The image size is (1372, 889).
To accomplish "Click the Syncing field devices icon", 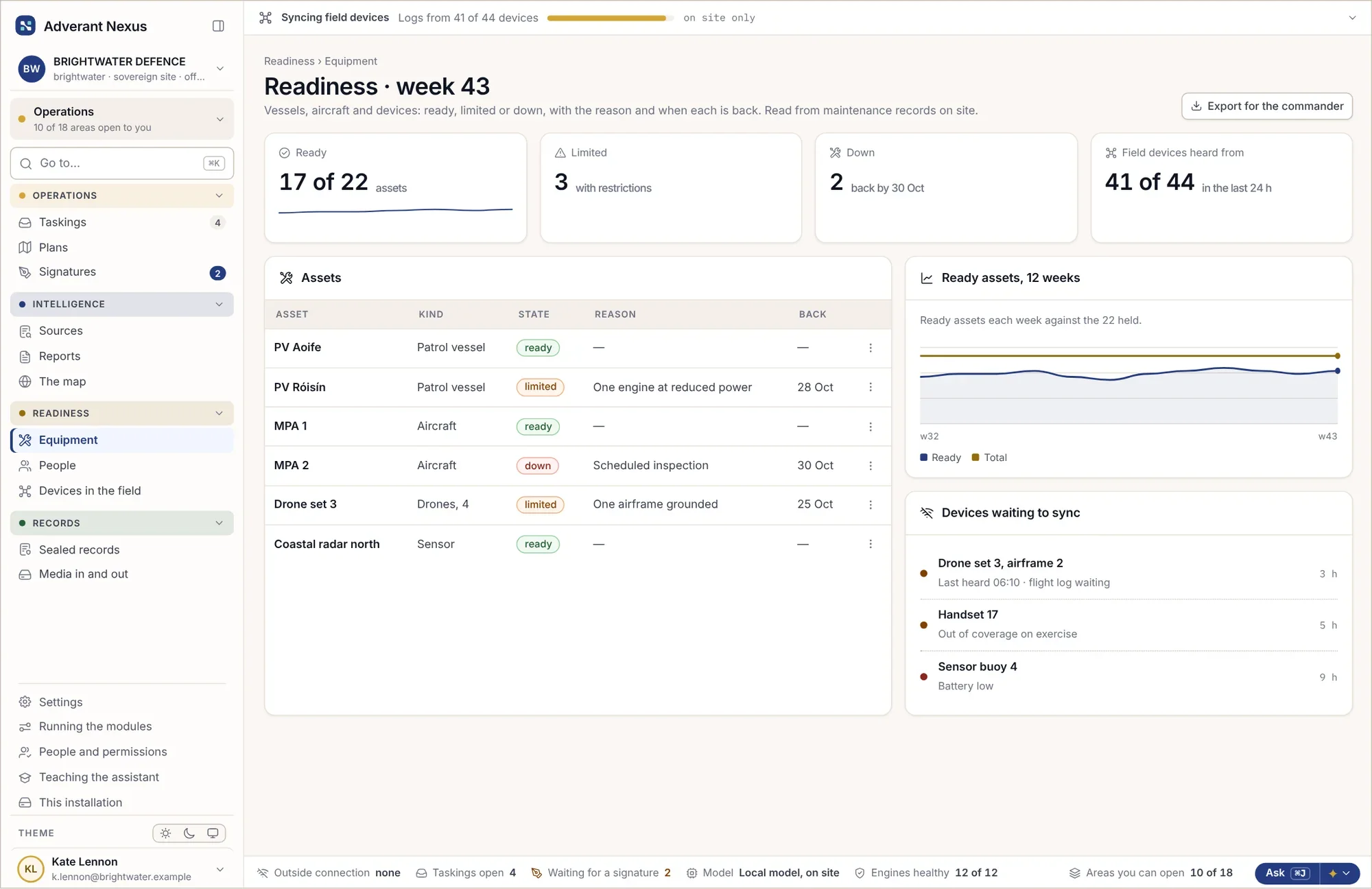I will (265, 18).
